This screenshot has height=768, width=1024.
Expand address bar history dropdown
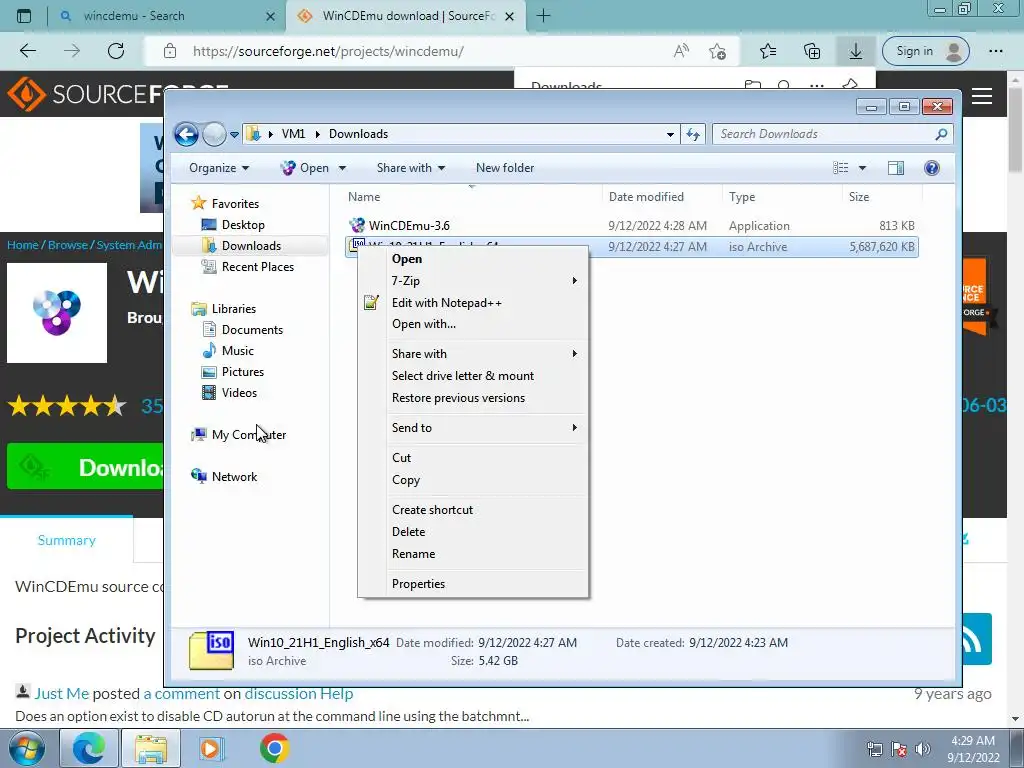click(x=670, y=135)
